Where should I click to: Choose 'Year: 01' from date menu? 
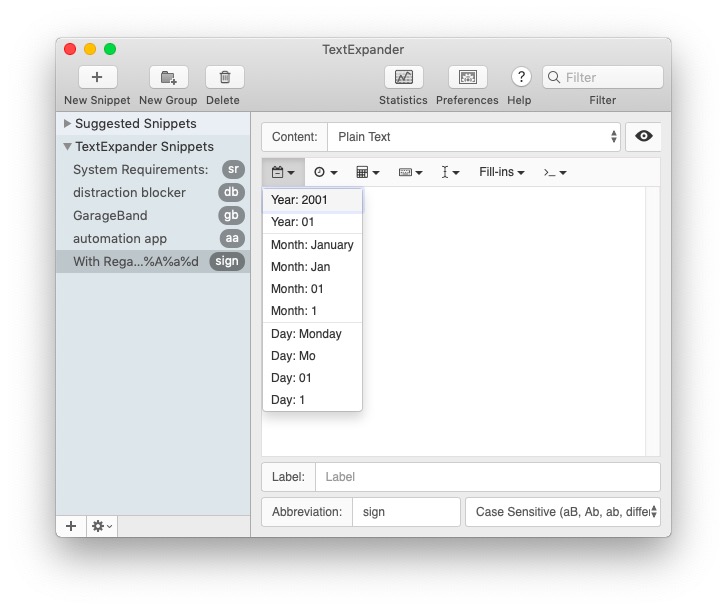312,222
